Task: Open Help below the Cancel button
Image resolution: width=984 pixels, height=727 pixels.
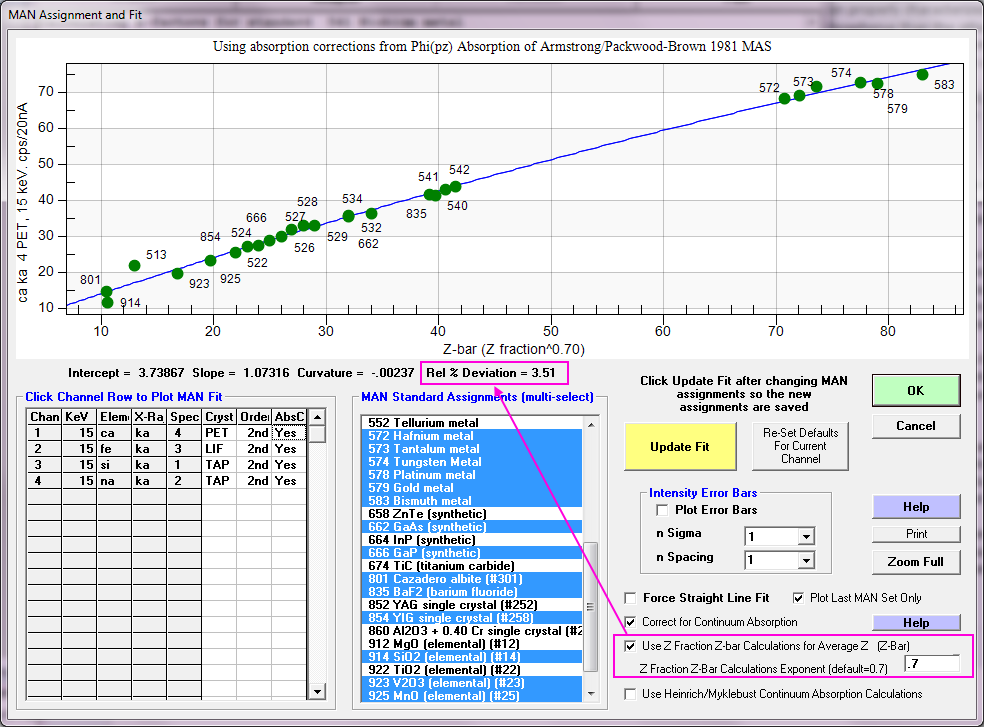Action: click(x=915, y=506)
